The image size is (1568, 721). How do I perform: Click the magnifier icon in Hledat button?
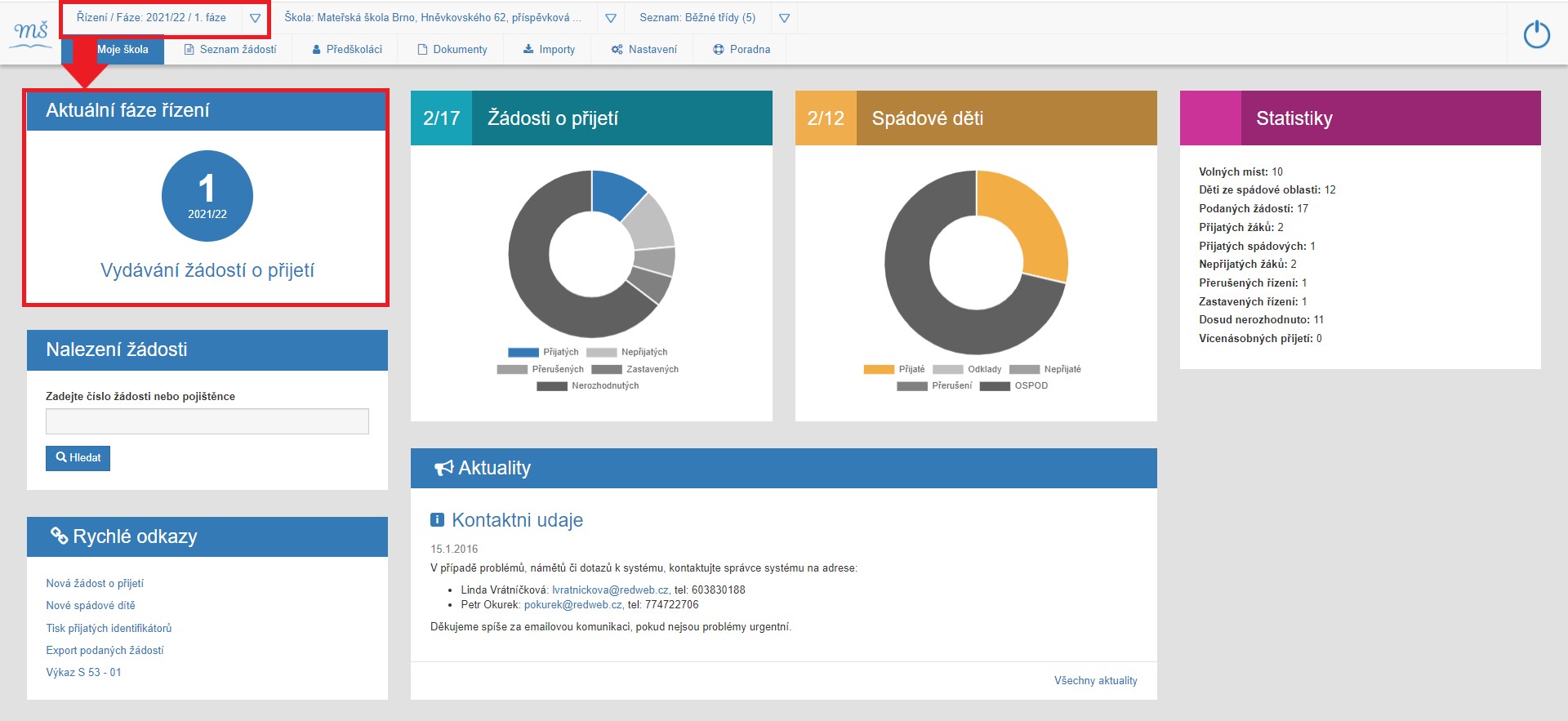[x=60, y=457]
